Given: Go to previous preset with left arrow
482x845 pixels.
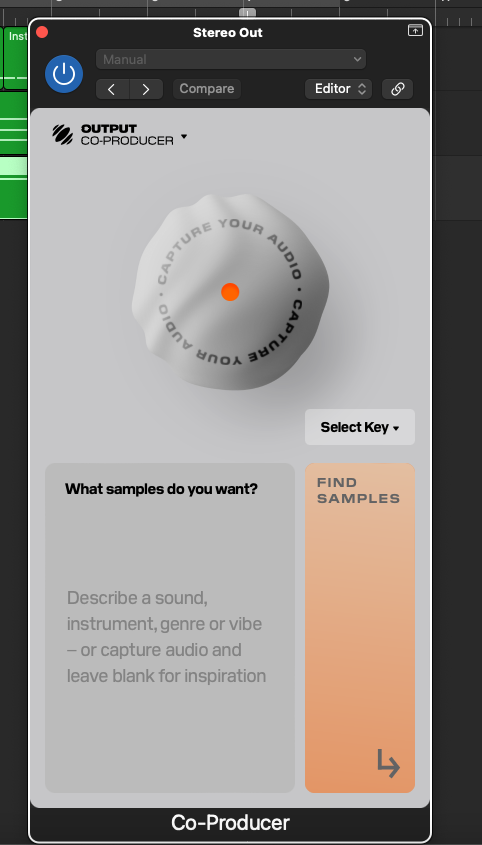Looking at the screenshot, I should point(112,89).
